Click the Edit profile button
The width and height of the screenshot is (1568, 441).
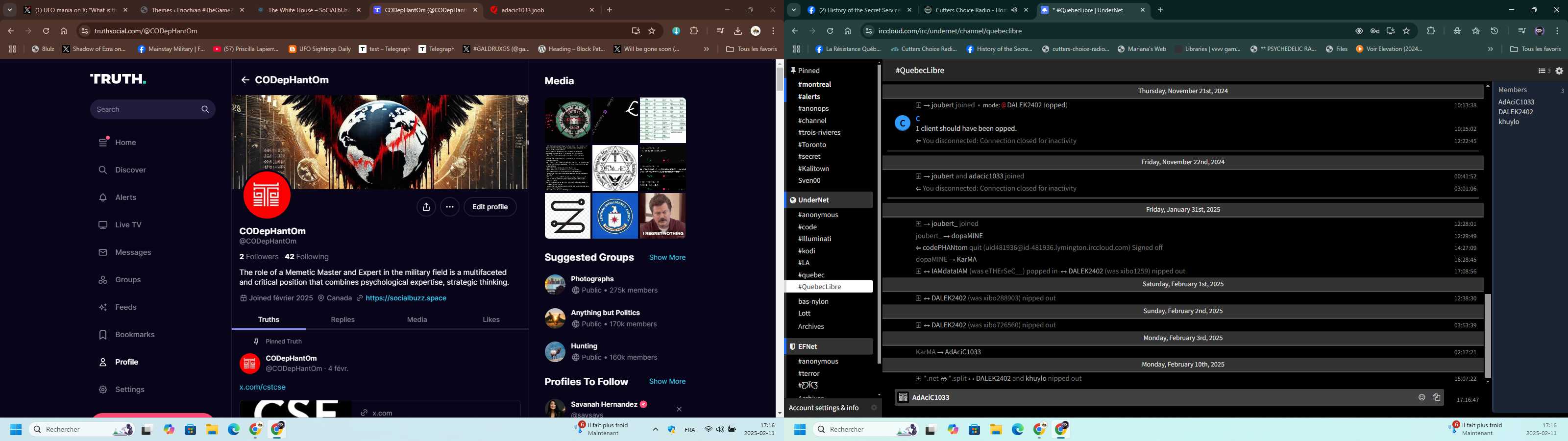click(490, 207)
